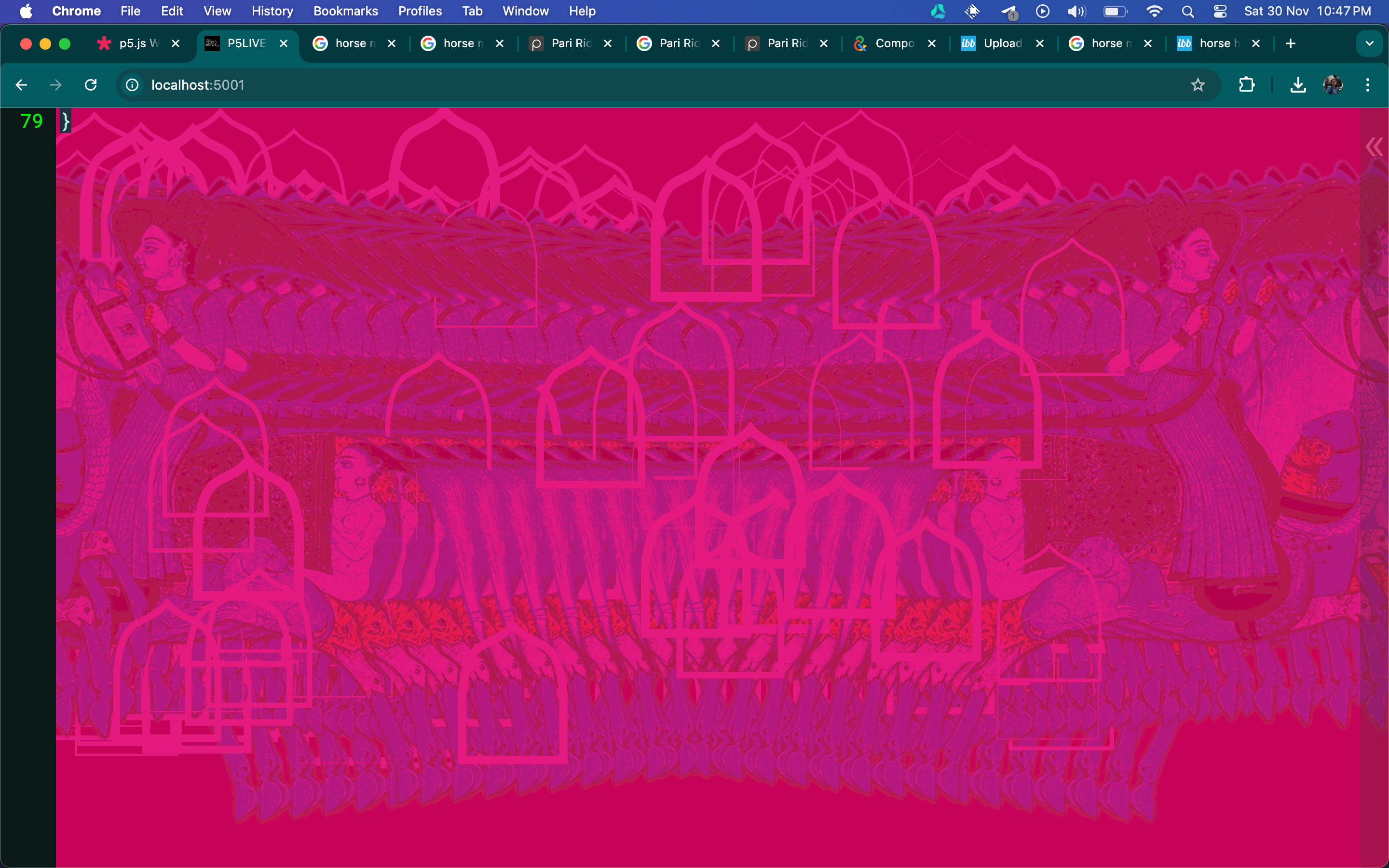Open the Chrome three-dot menu
This screenshot has width=1389, height=868.
[x=1368, y=85]
